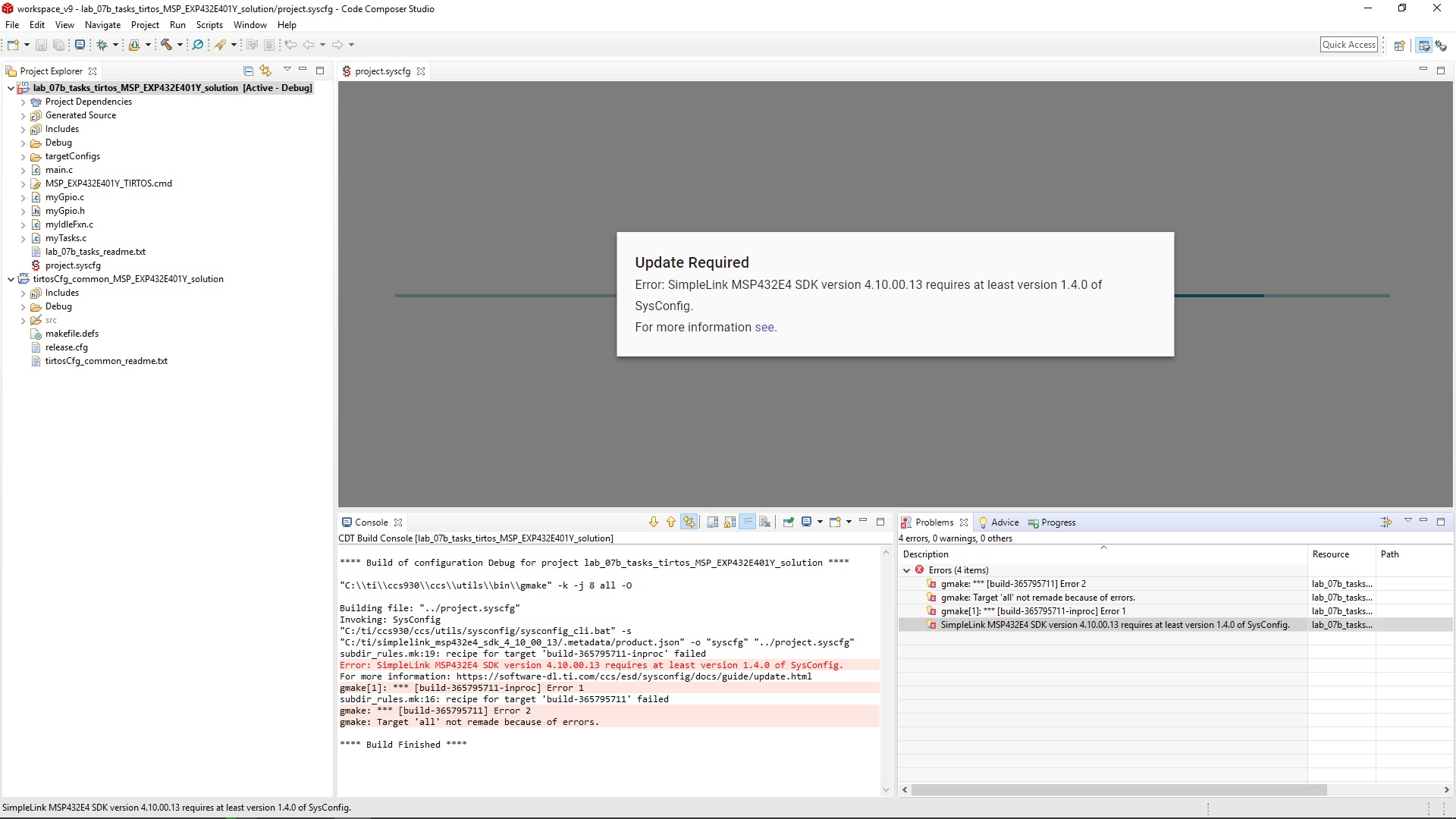The image size is (1456, 819).
Task: Click Problems scrollbar right arrow
Action: coord(1446,789)
